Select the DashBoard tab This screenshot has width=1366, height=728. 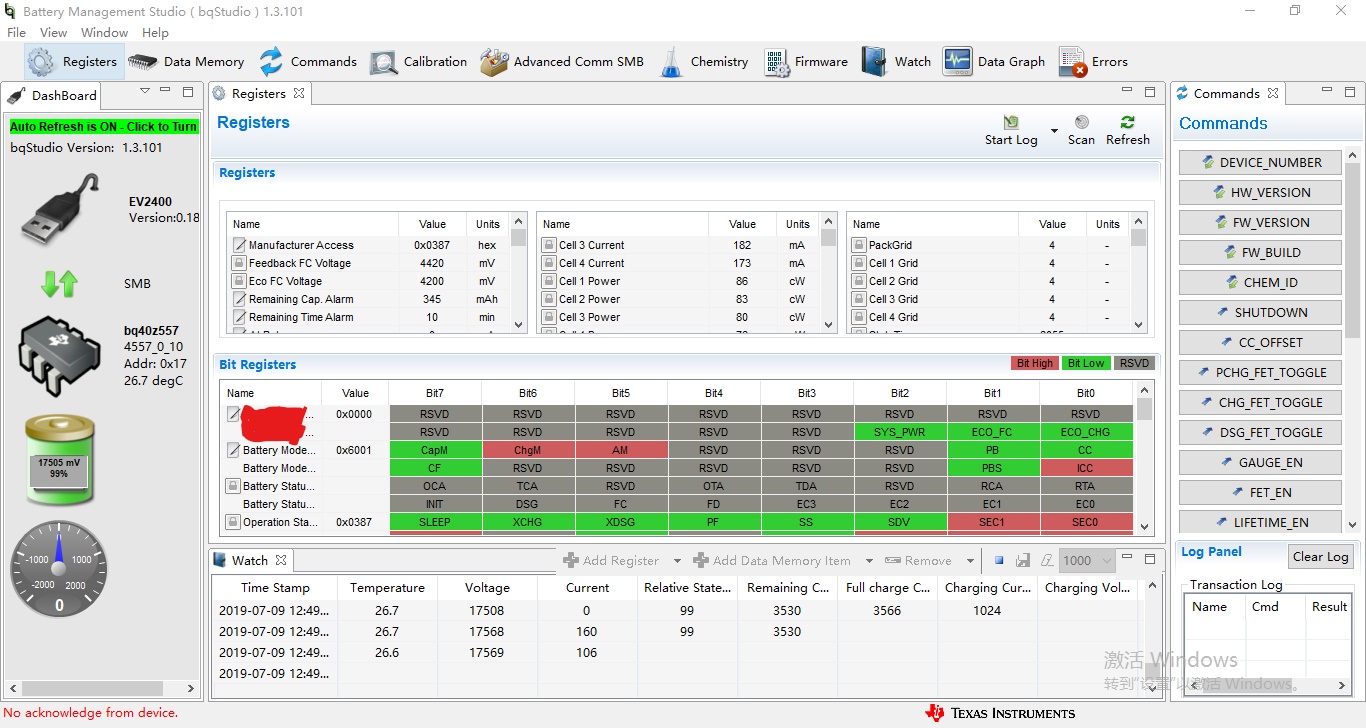(x=52, y=95)
